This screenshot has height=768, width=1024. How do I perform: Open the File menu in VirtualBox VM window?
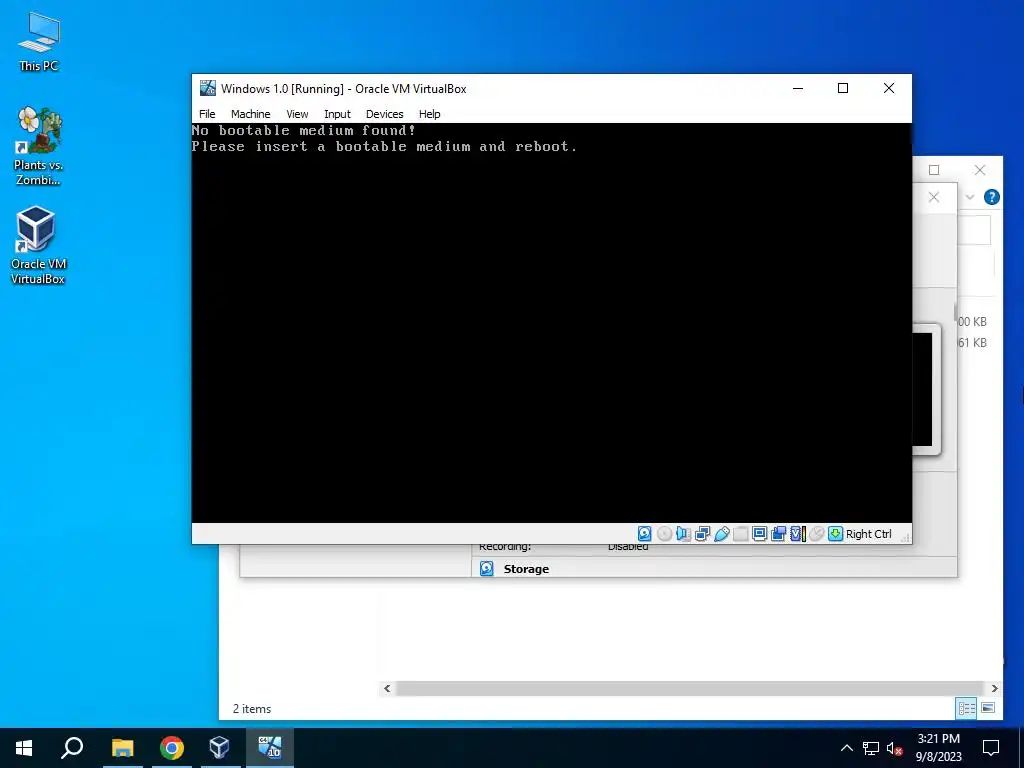coord(207,114)
